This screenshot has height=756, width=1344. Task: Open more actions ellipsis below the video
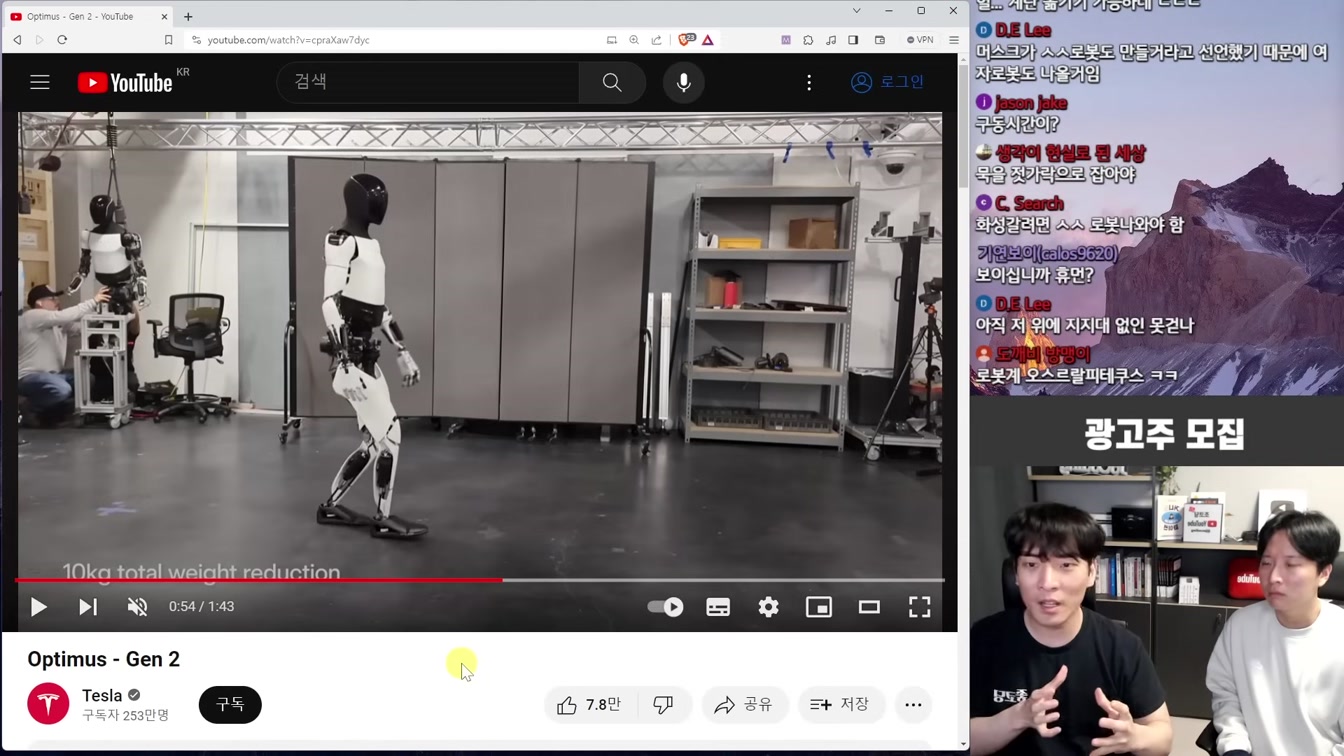[913, 705]
